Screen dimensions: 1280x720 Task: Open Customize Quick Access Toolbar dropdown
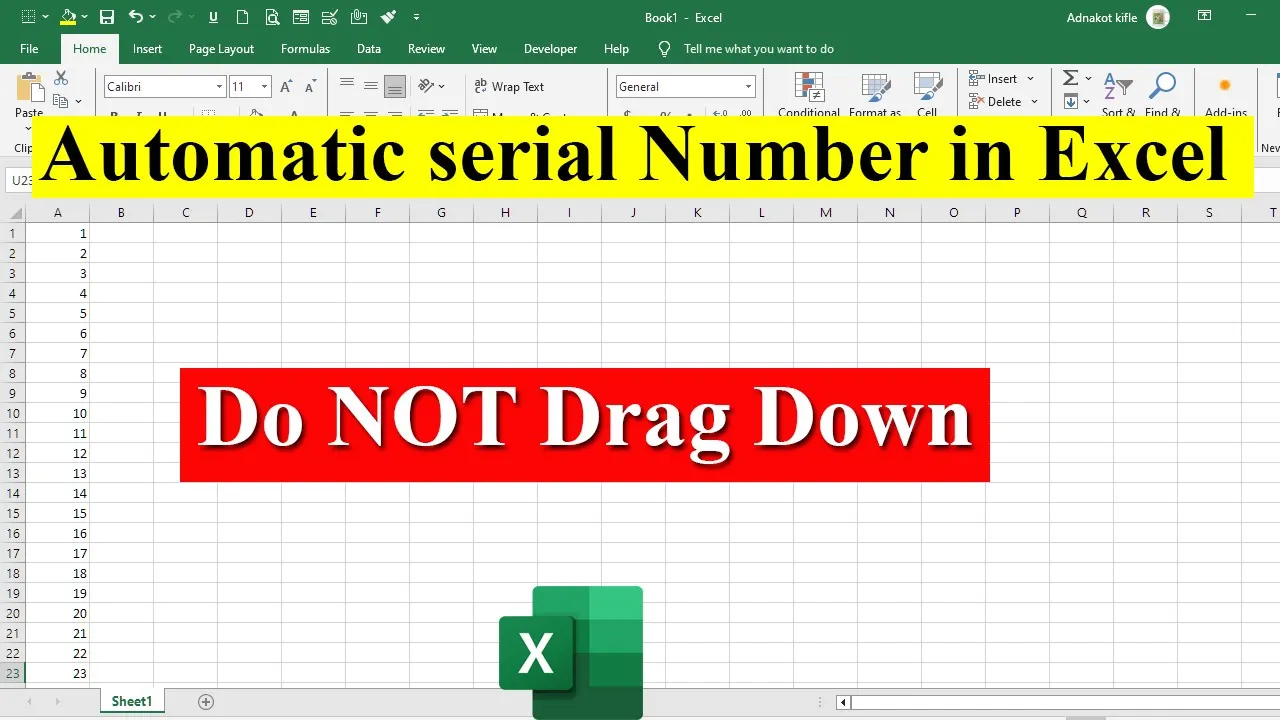[416, 17]
